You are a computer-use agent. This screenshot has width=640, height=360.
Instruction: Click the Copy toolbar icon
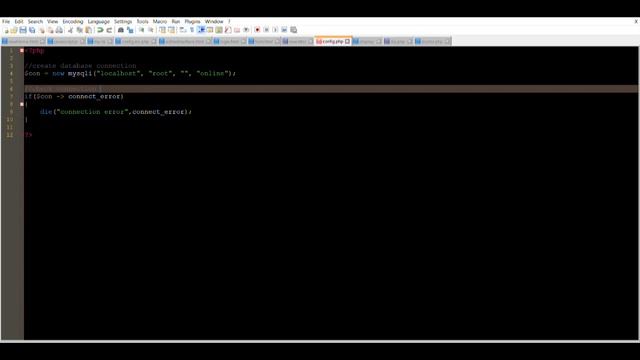click(x=80, y=30)
